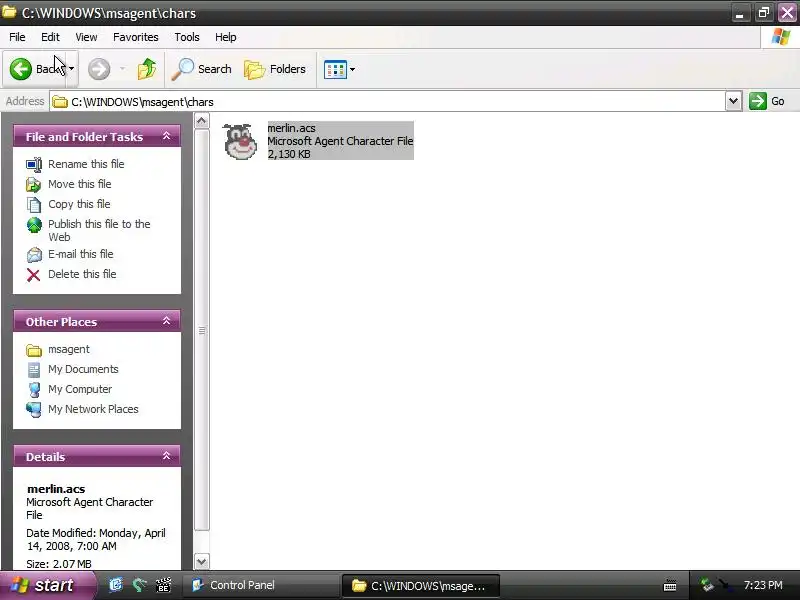Click the merlin.acs file name
Viewport: 800px width, 600px height.
(291, 128)
